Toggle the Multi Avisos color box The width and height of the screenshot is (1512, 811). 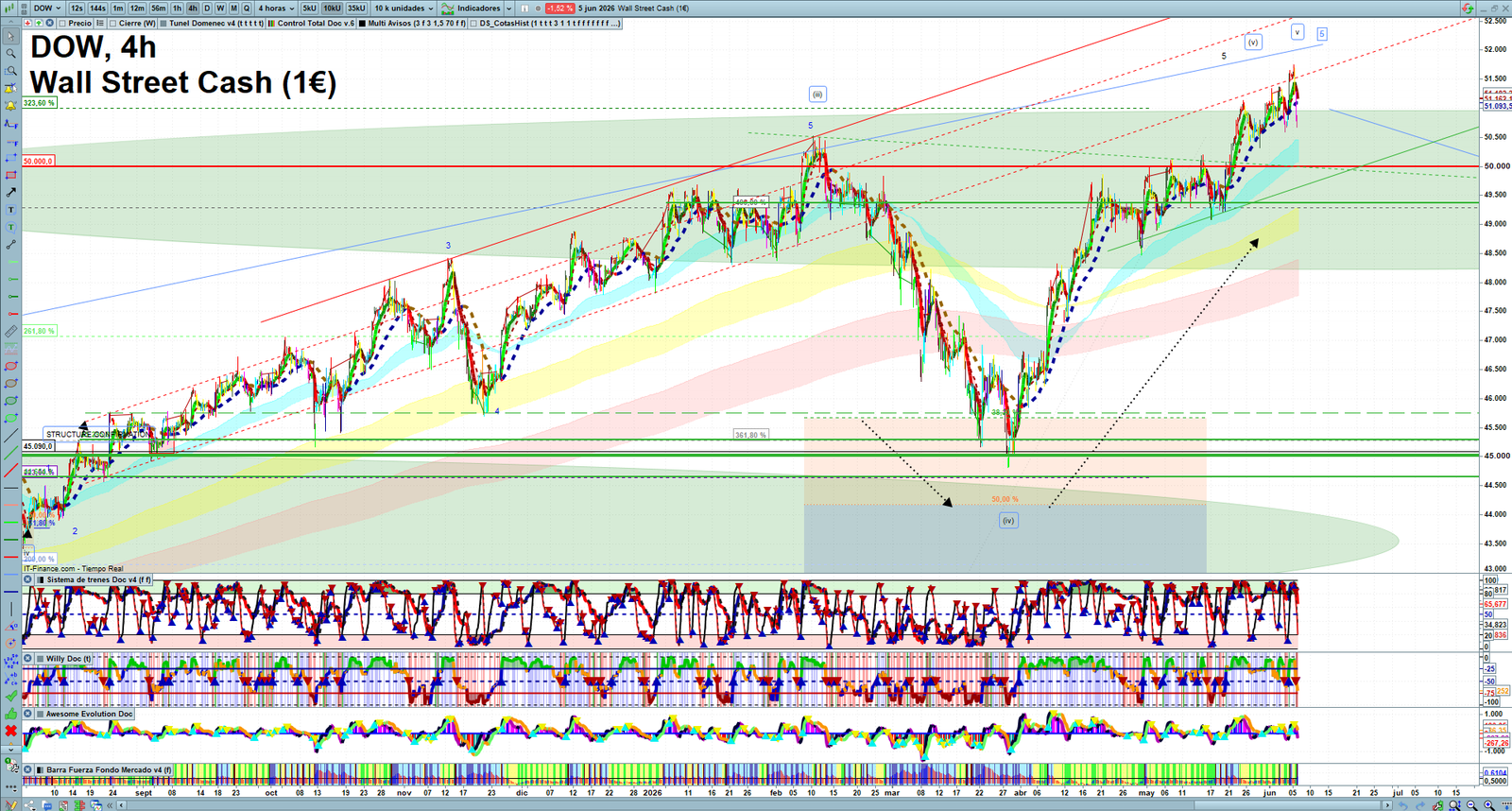[x=362, y=23]
